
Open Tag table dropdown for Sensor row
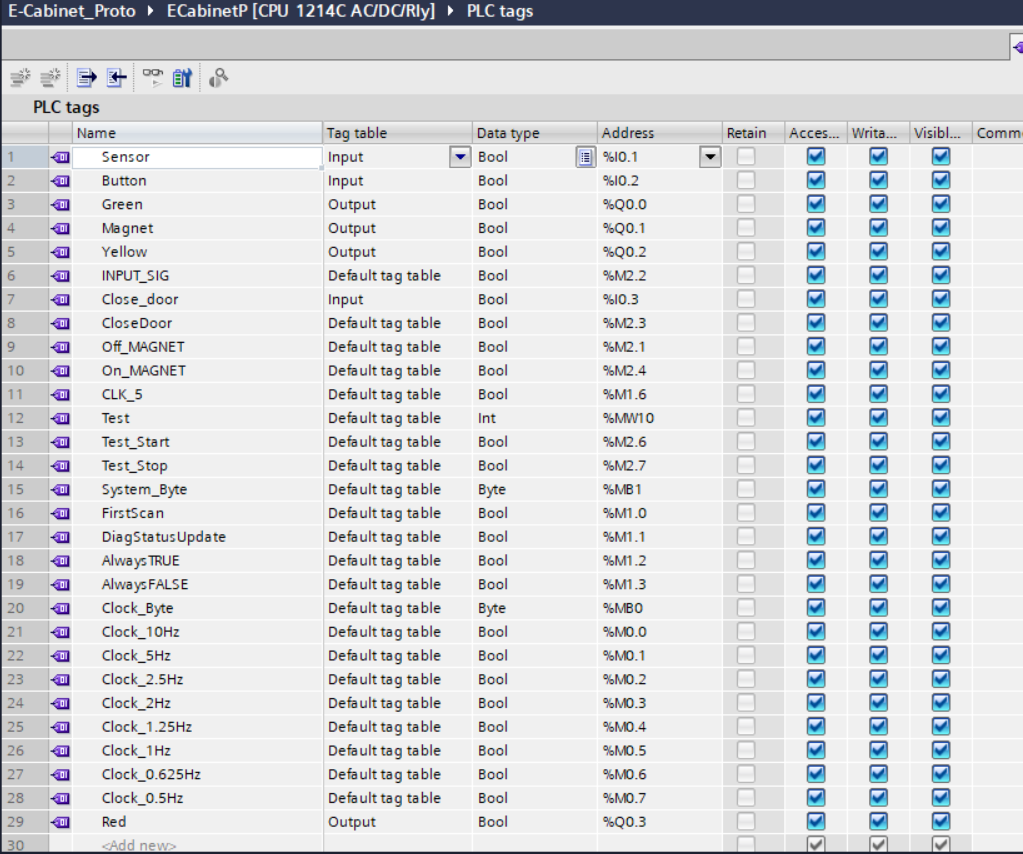(460, 157)
